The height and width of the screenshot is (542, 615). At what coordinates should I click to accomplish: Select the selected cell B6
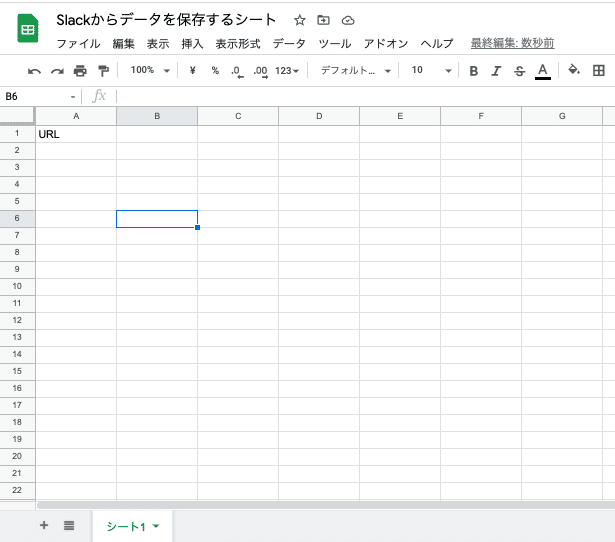click(157, 219)
